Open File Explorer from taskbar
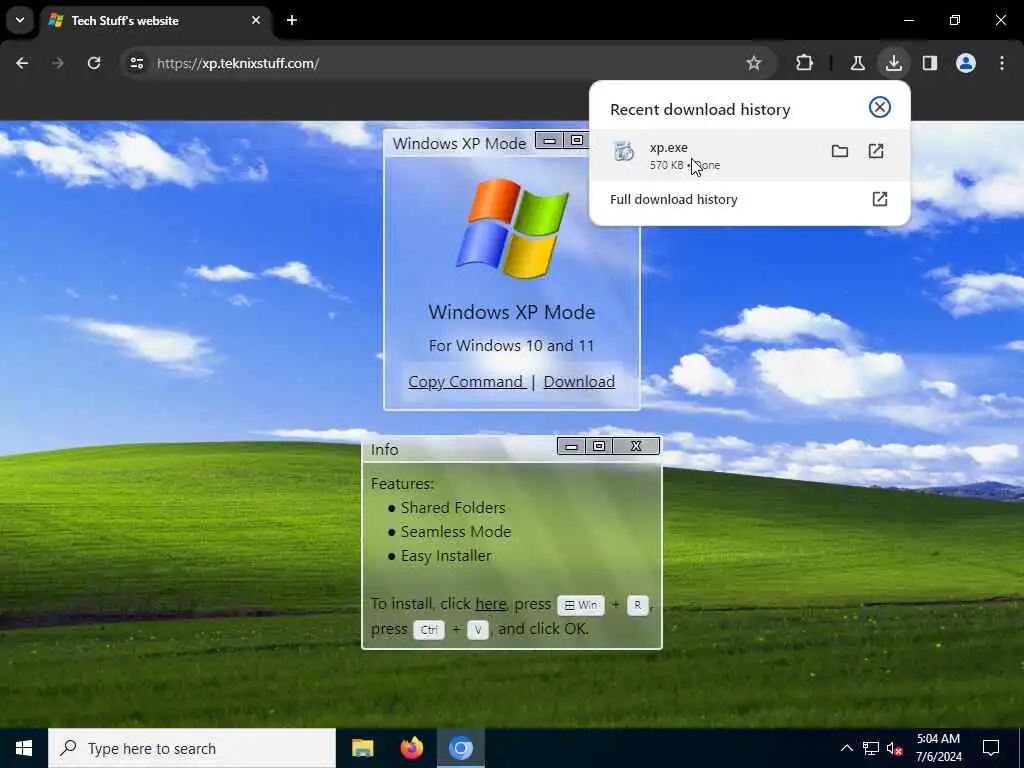 click(x=362, y=748)
